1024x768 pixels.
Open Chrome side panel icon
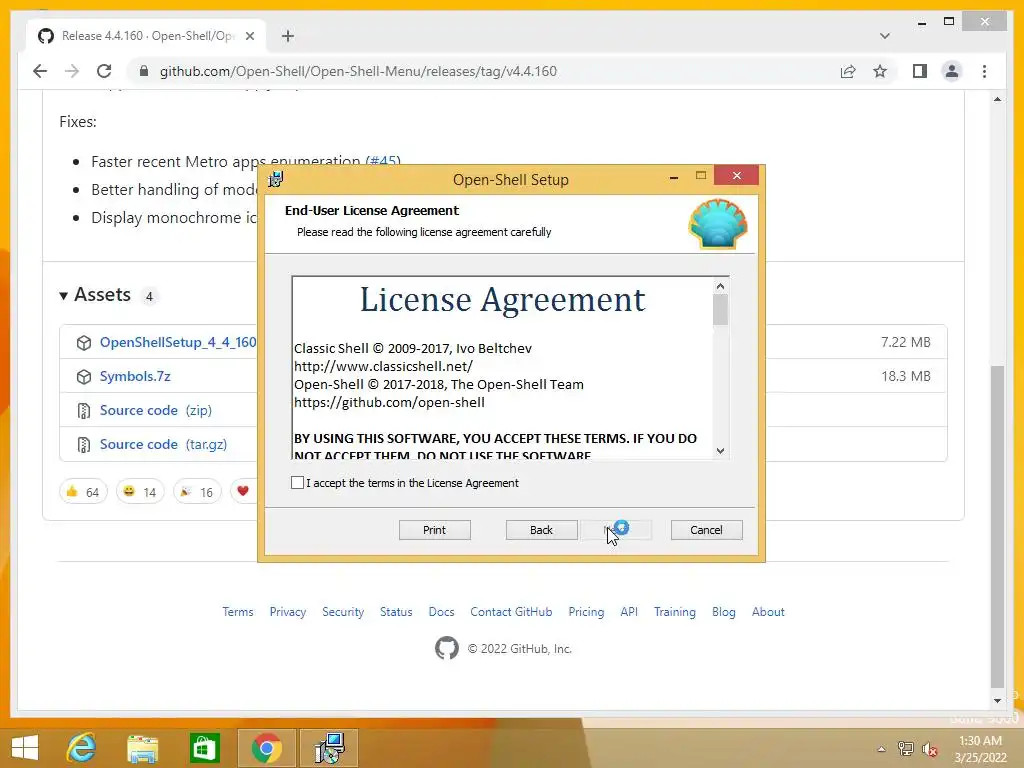(x=920, y=71)
